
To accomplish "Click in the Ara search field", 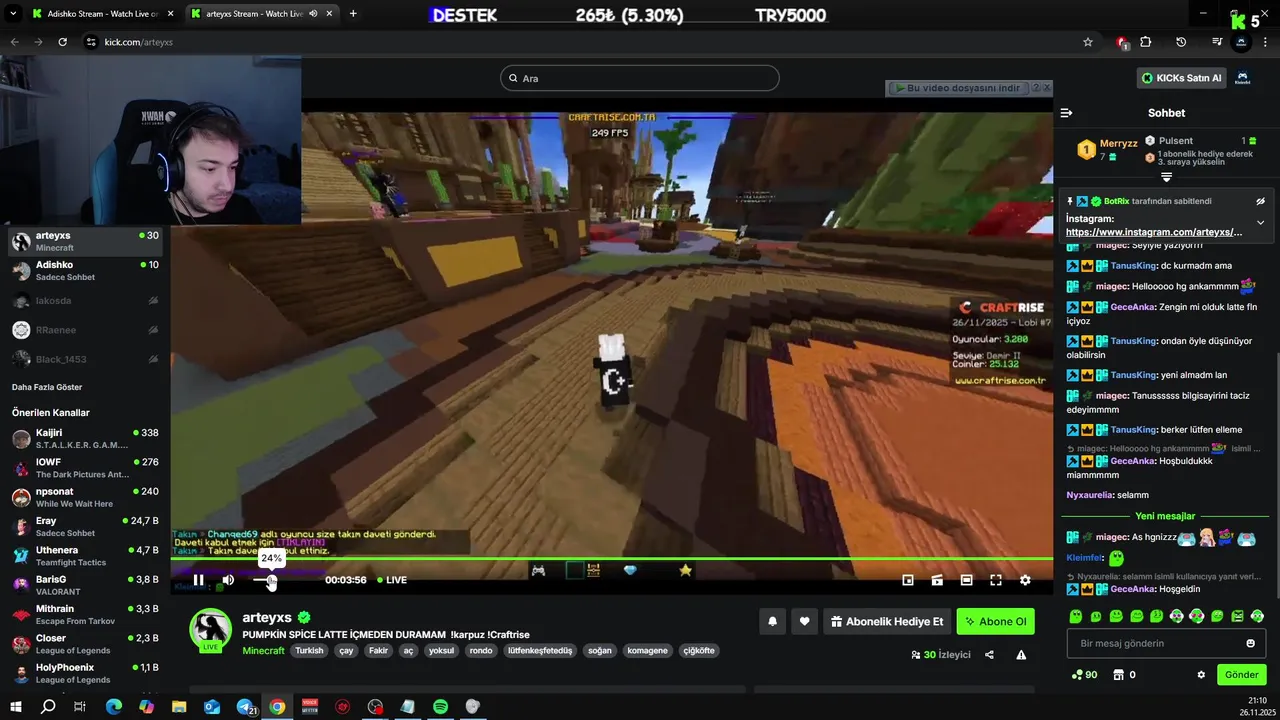I will pyautogui.click(x=640, y=78).
